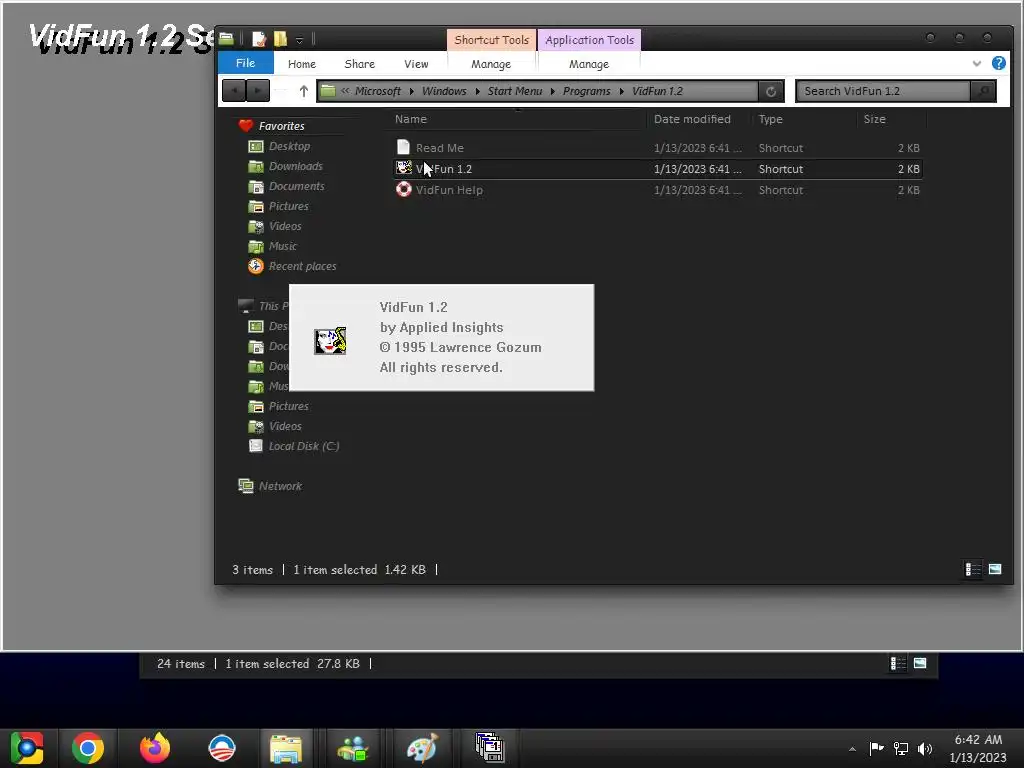The image size is (1024, 768).
Task: Open the clock showing 6:42 AM
Action: (978, 748)
